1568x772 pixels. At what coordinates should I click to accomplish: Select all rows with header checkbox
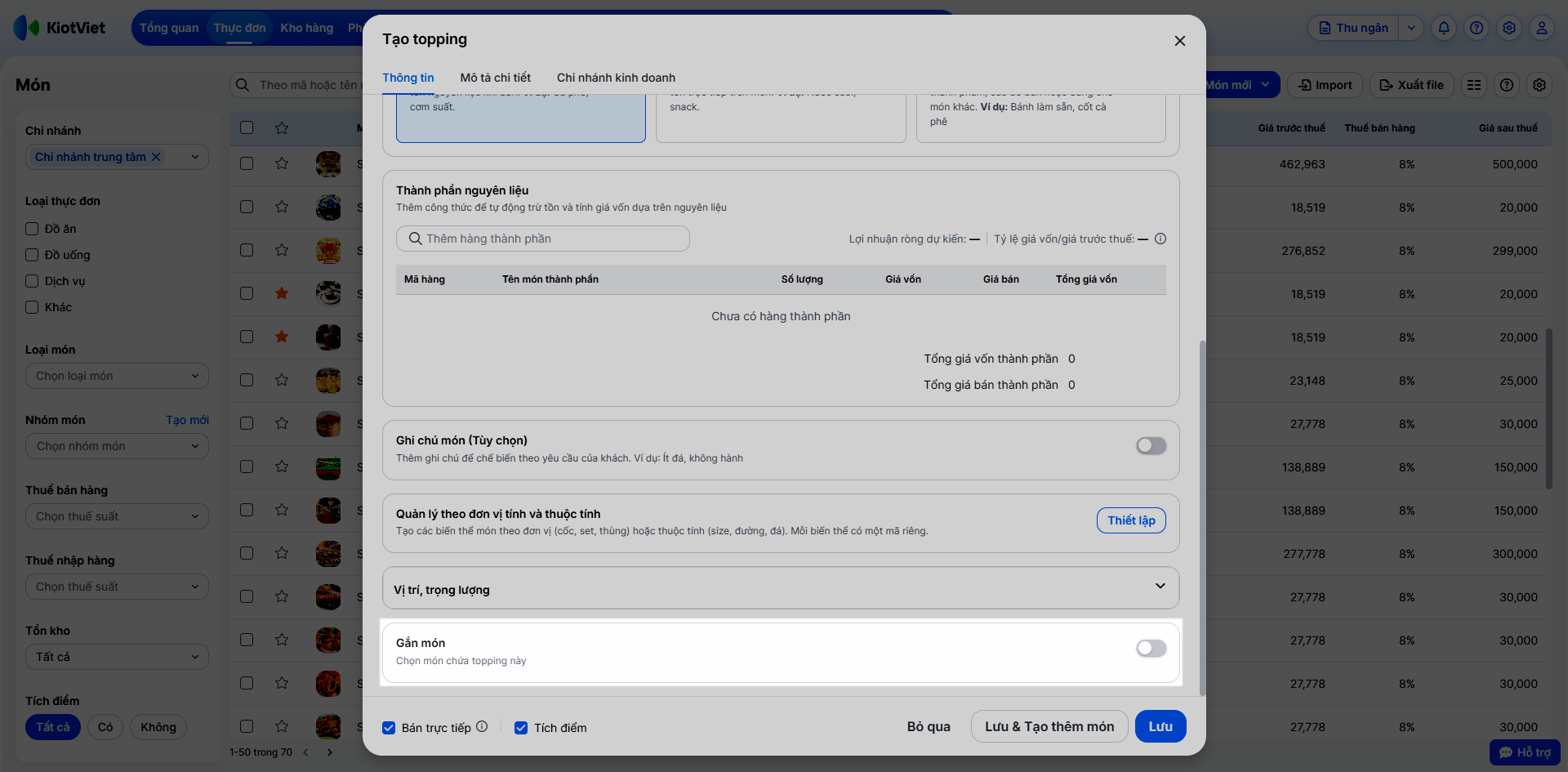point(247,127)
